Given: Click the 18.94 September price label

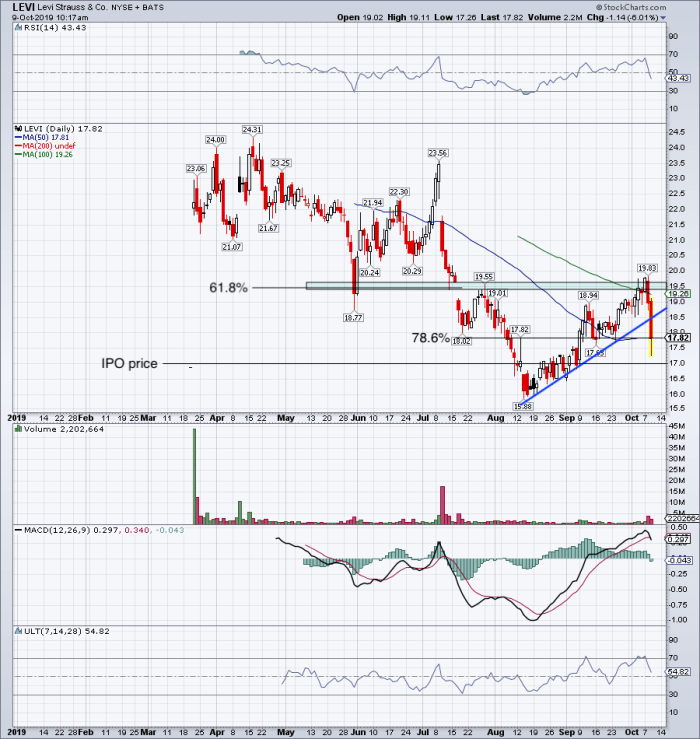Looking at the screenshot, I should tap(589, 295).
